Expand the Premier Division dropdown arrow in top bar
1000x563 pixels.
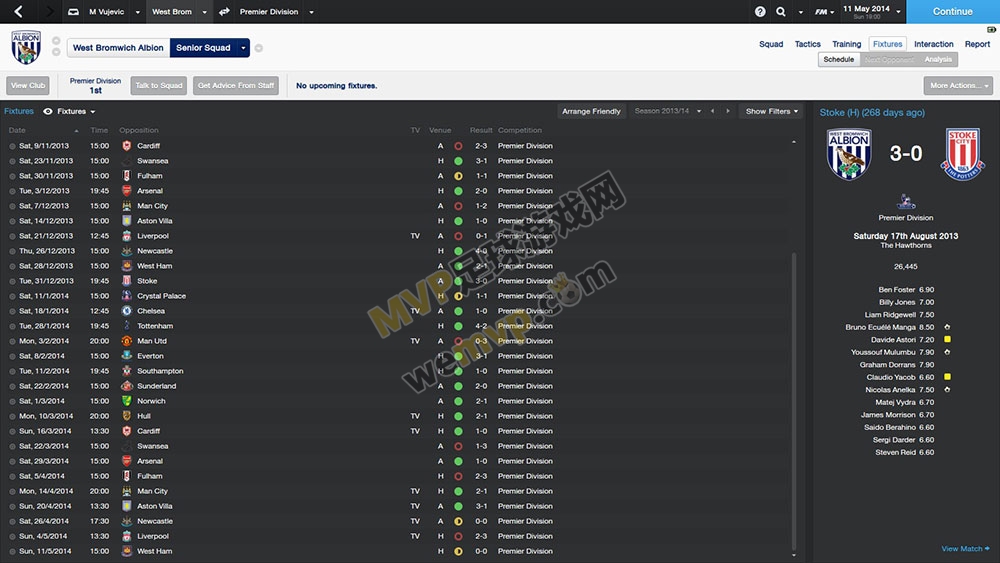pos(311,12)
